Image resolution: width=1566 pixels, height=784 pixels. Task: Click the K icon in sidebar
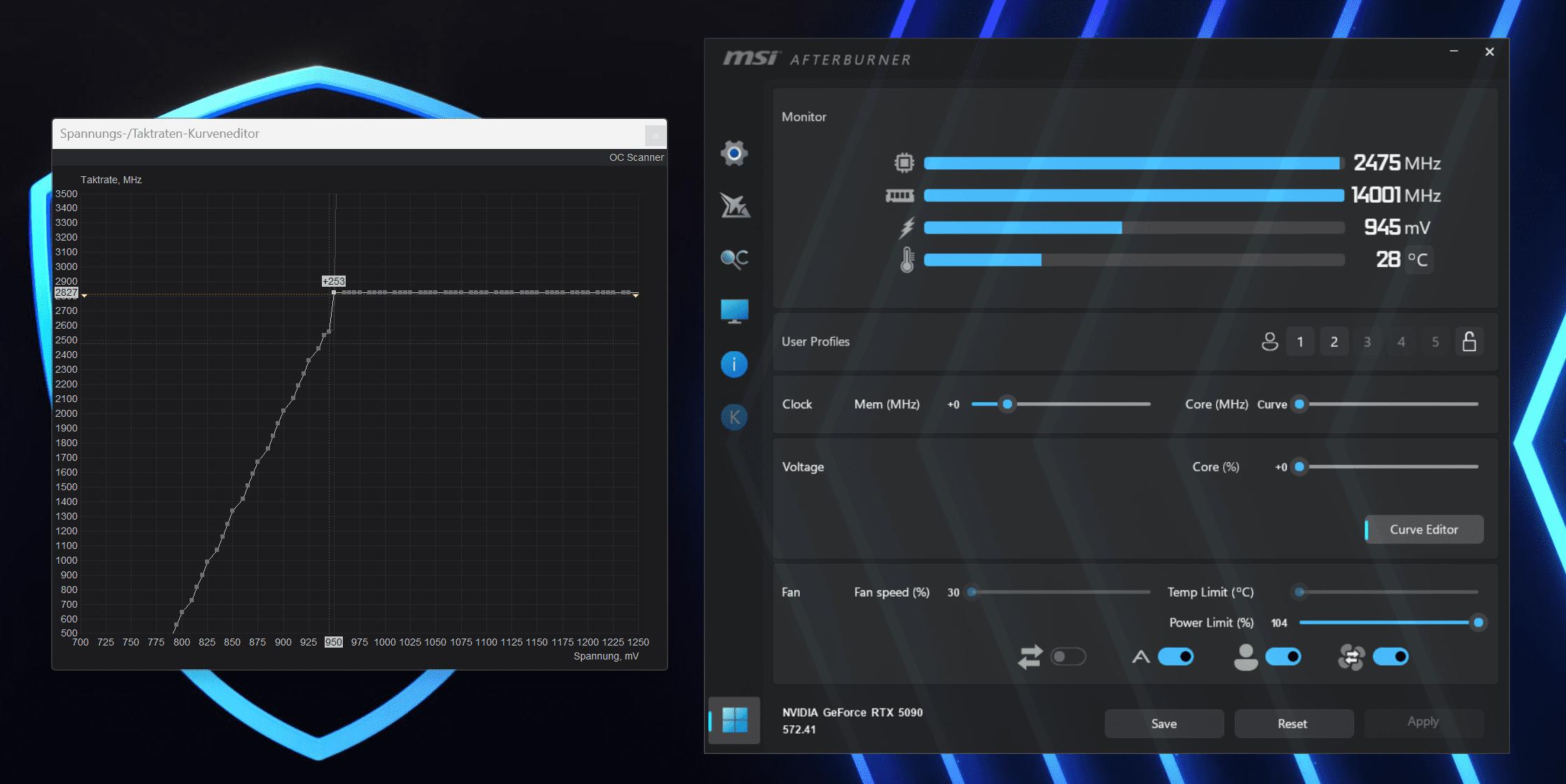click(x=734, y=418)
